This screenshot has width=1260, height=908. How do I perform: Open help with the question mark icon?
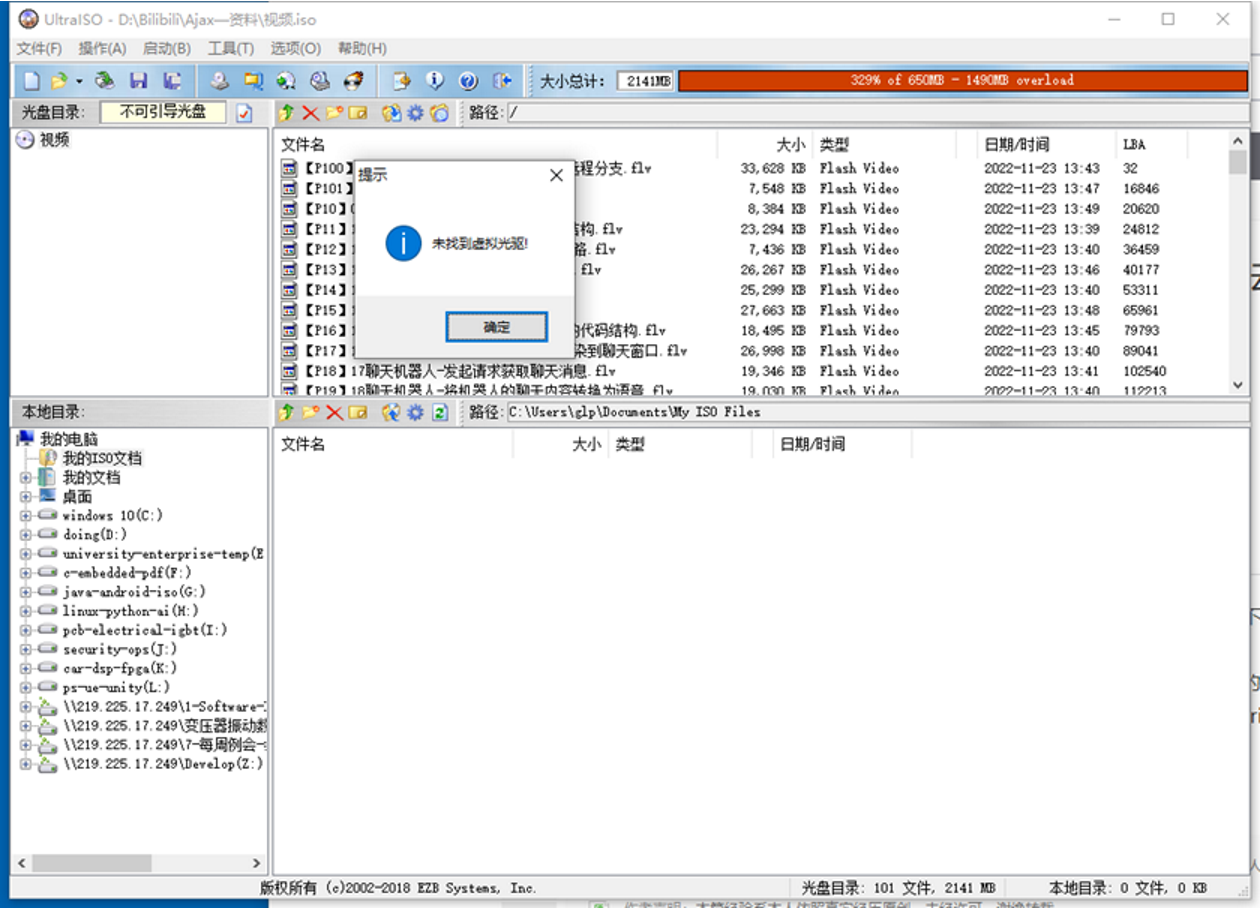click(x=468, y=81)
